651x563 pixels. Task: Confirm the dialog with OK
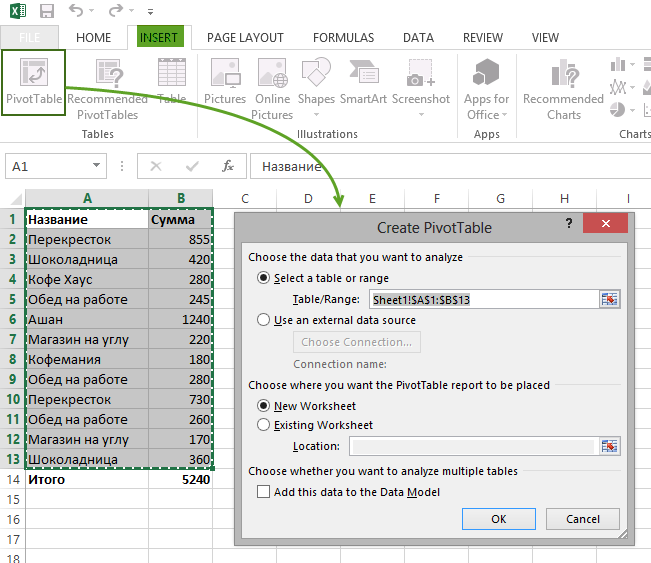499,519
